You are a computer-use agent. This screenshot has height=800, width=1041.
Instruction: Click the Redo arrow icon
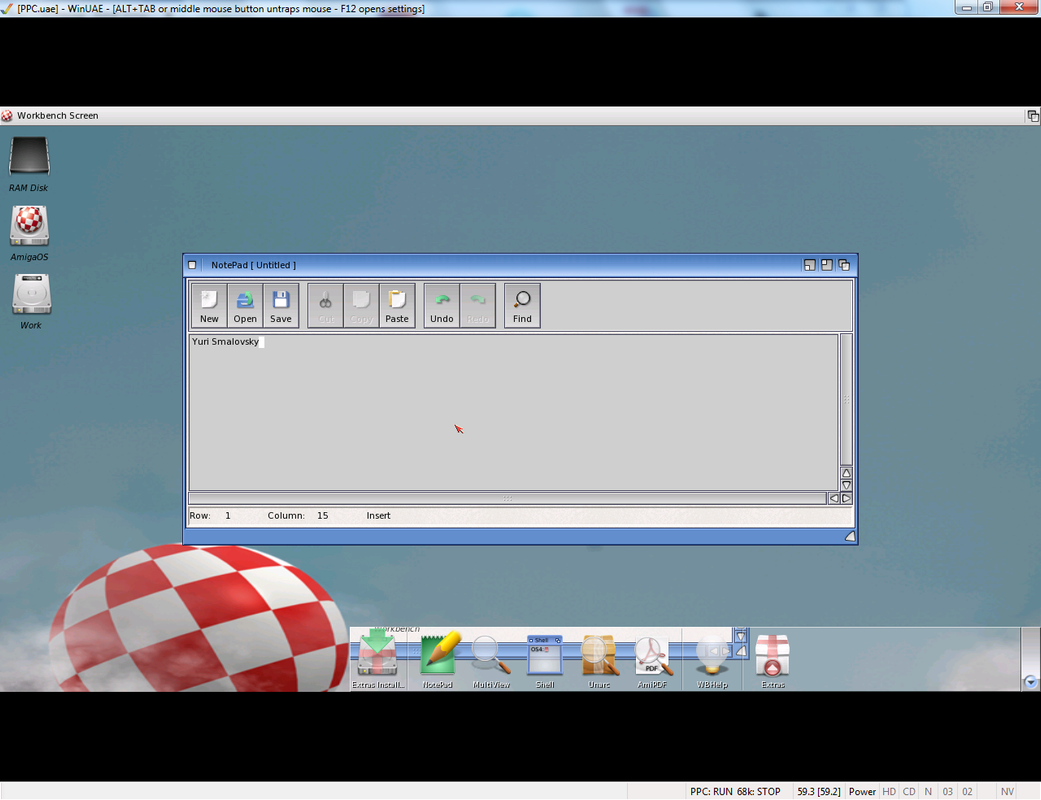(477, 305)
